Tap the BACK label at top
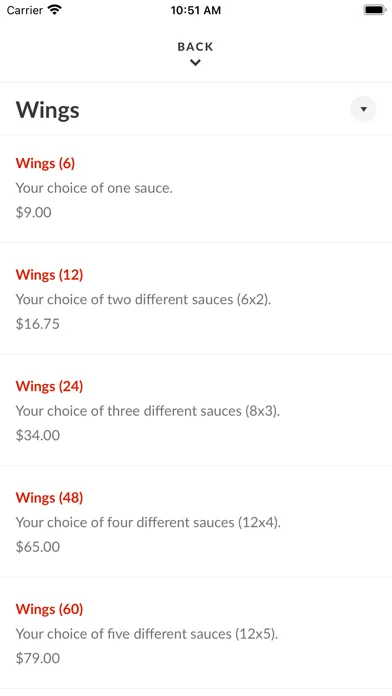 195,47
